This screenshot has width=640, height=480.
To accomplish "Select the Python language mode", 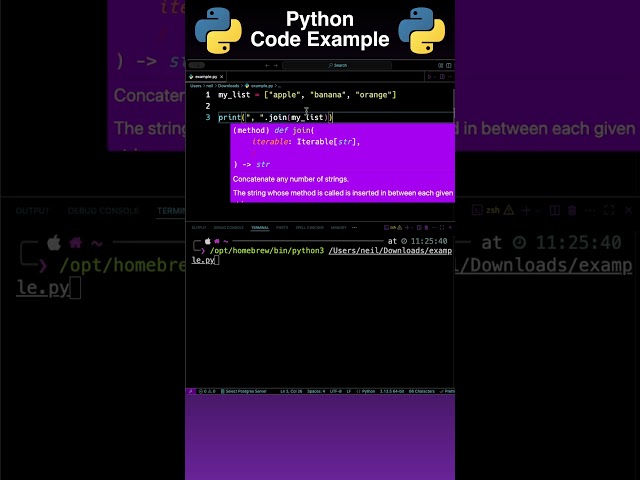I will point(366,391).
